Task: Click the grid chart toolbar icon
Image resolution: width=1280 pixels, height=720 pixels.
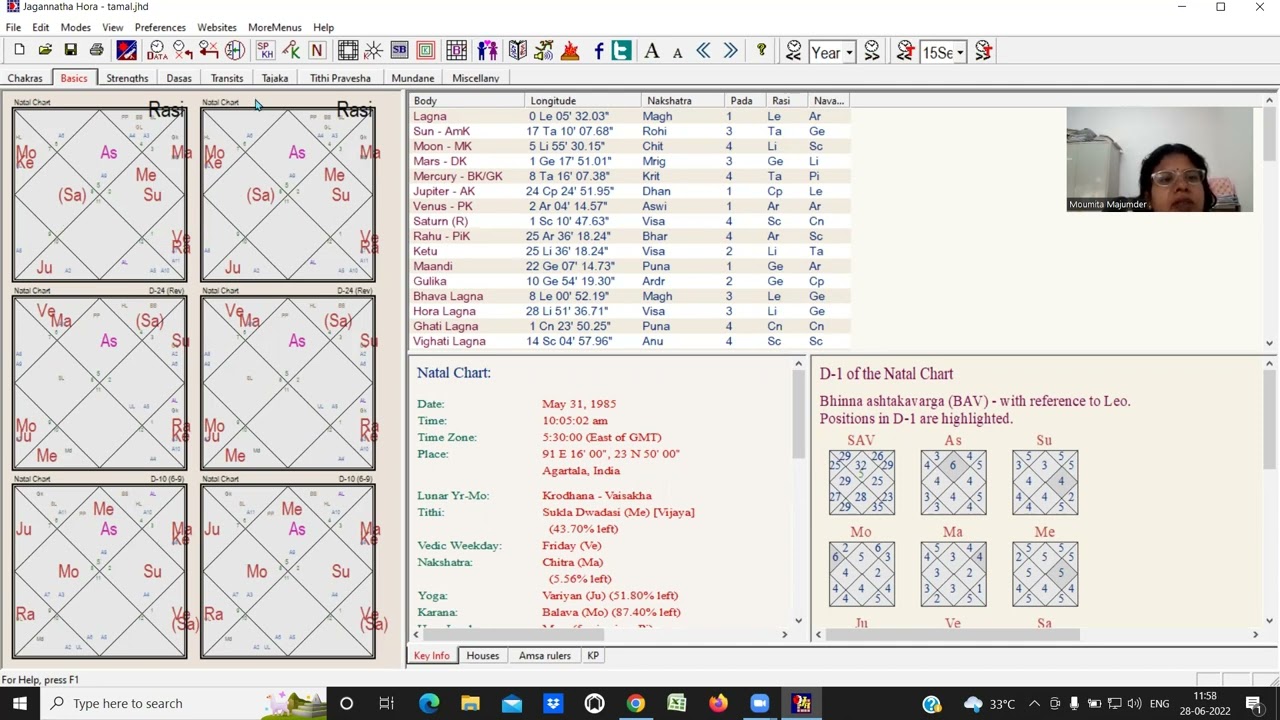Action: click(347, 51)
